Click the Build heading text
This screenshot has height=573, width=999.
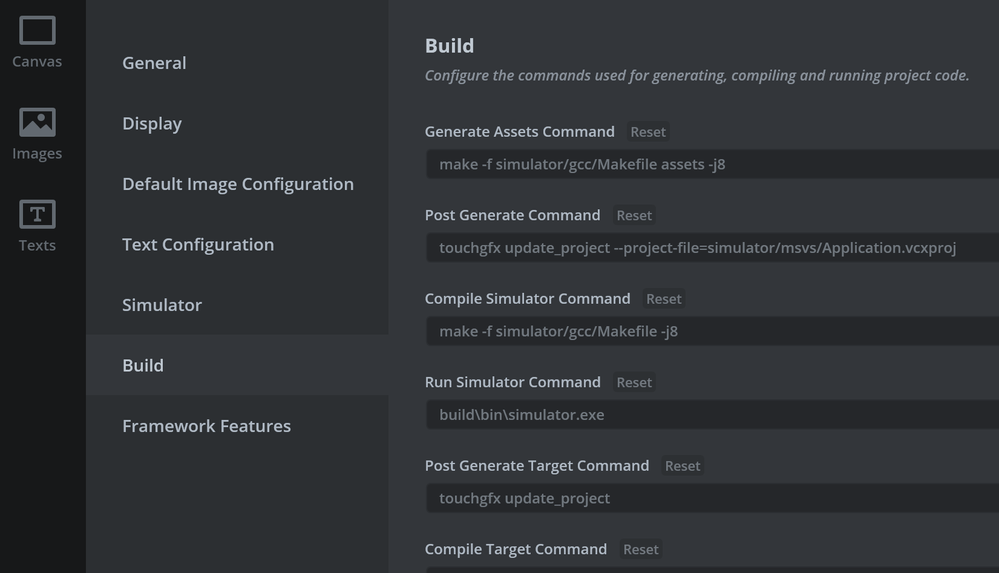449,46
